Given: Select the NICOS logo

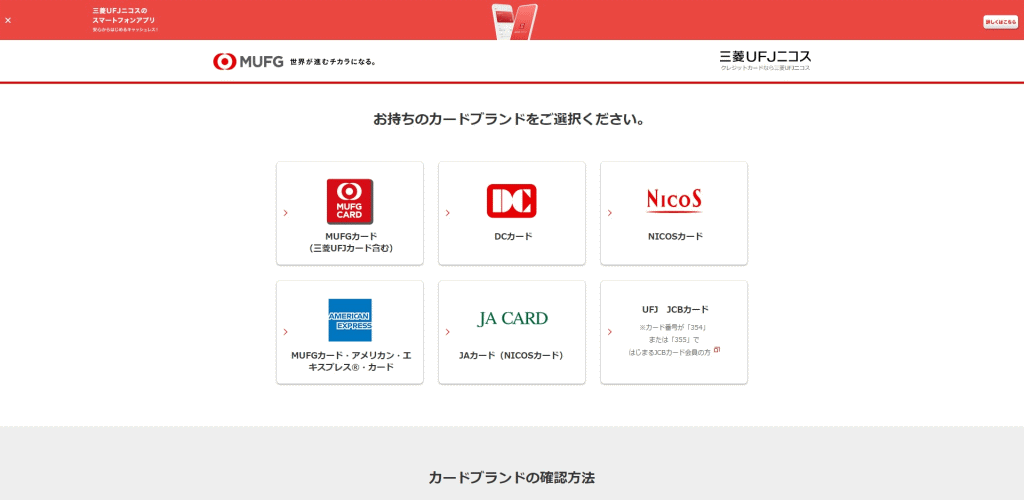Looking at the screenshot, I should tap(674, 200).
